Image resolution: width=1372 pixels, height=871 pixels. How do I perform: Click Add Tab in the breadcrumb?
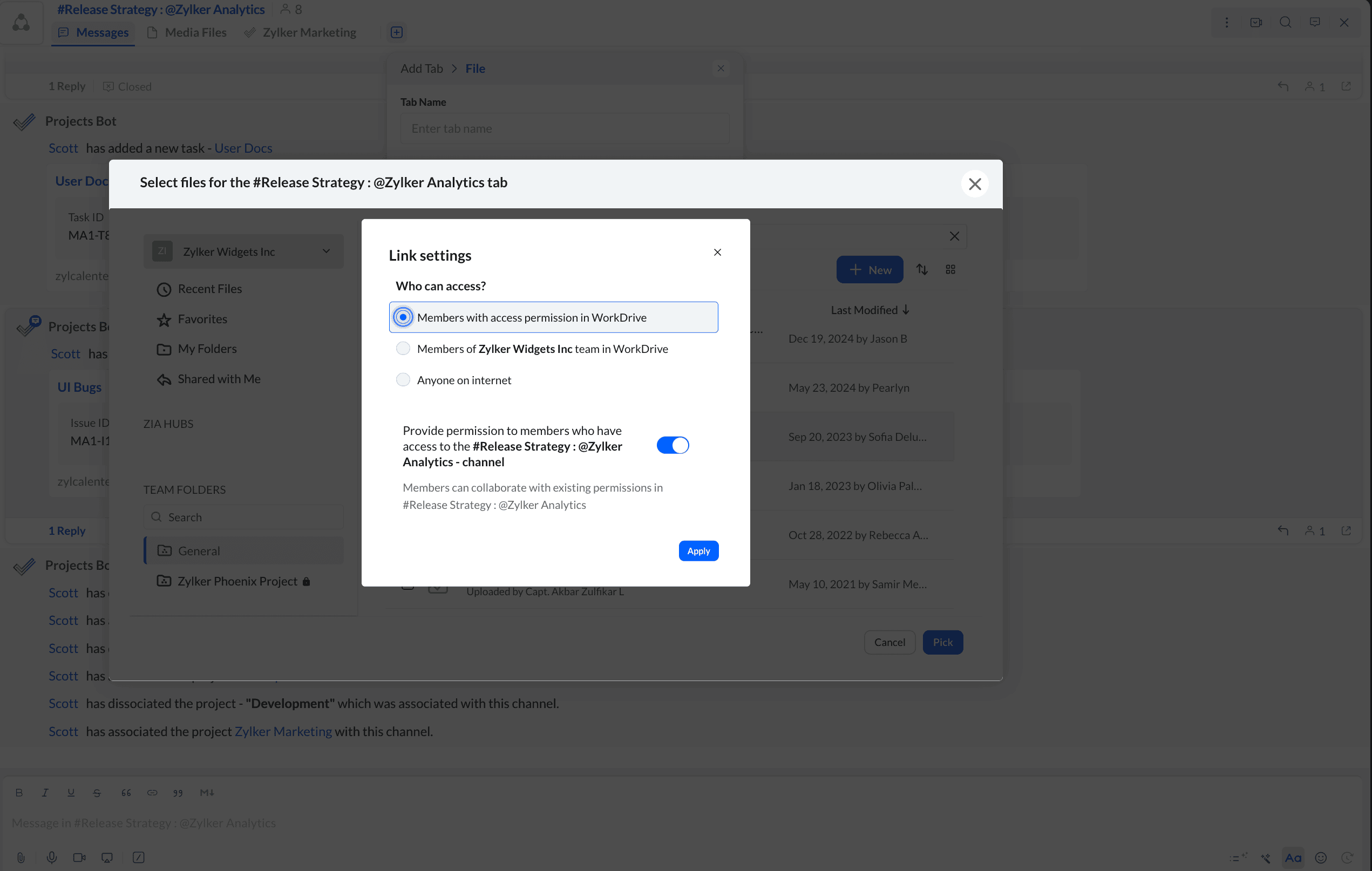coord(422,69)
